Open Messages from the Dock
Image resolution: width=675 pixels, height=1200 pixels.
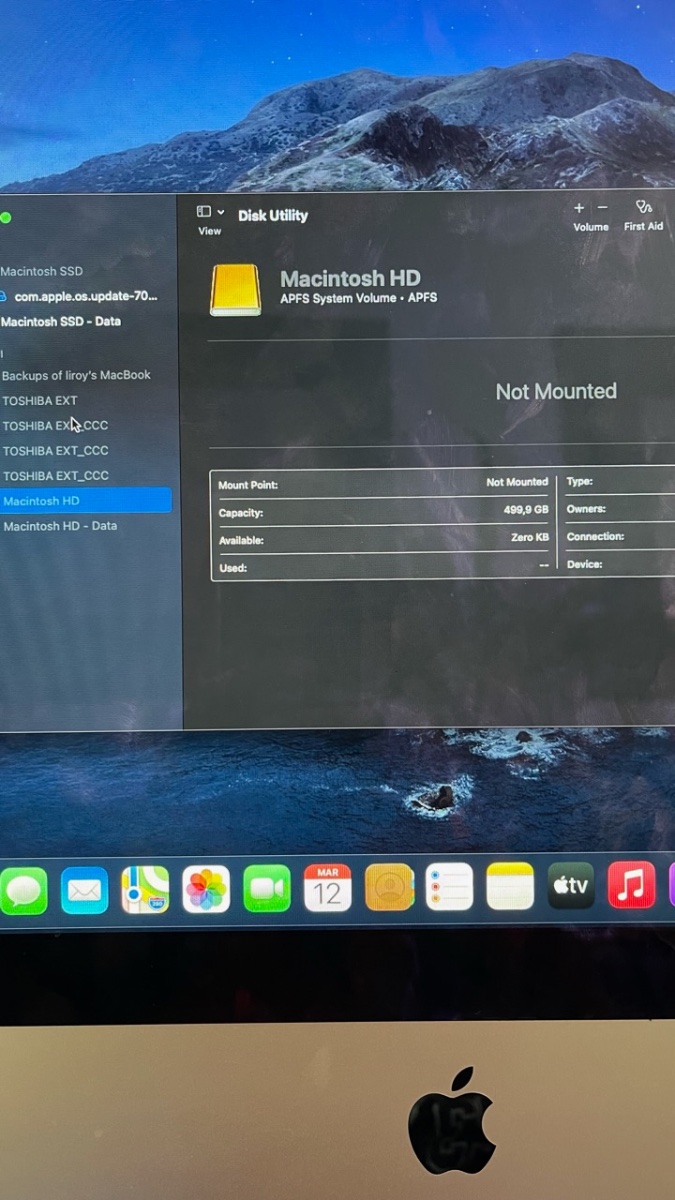pos(23,890)
